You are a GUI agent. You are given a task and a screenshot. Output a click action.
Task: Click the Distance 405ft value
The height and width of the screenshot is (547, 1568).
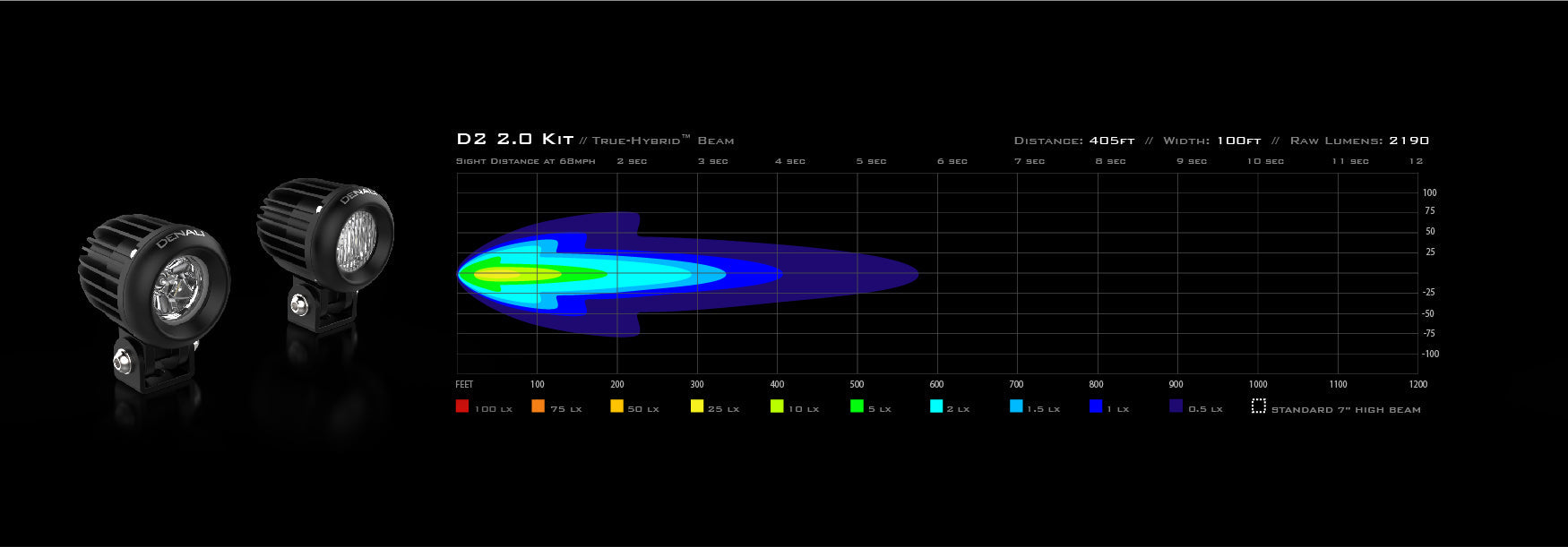(1112, 141)
